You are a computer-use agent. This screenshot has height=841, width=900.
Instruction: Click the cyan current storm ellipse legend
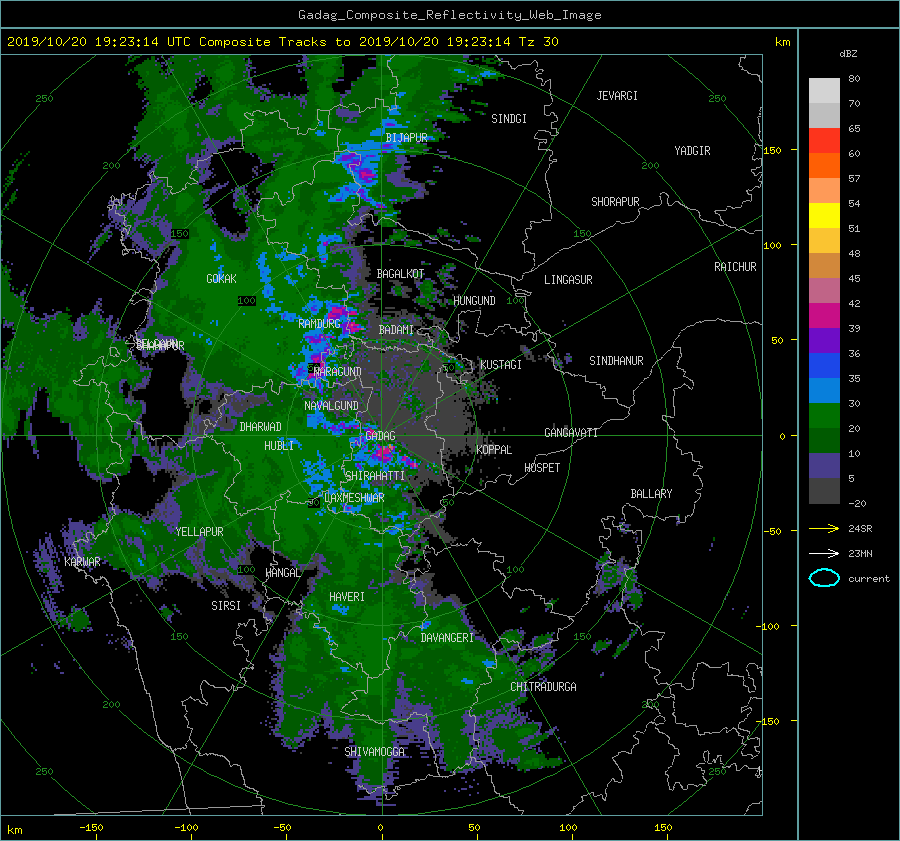click(824, 578)
